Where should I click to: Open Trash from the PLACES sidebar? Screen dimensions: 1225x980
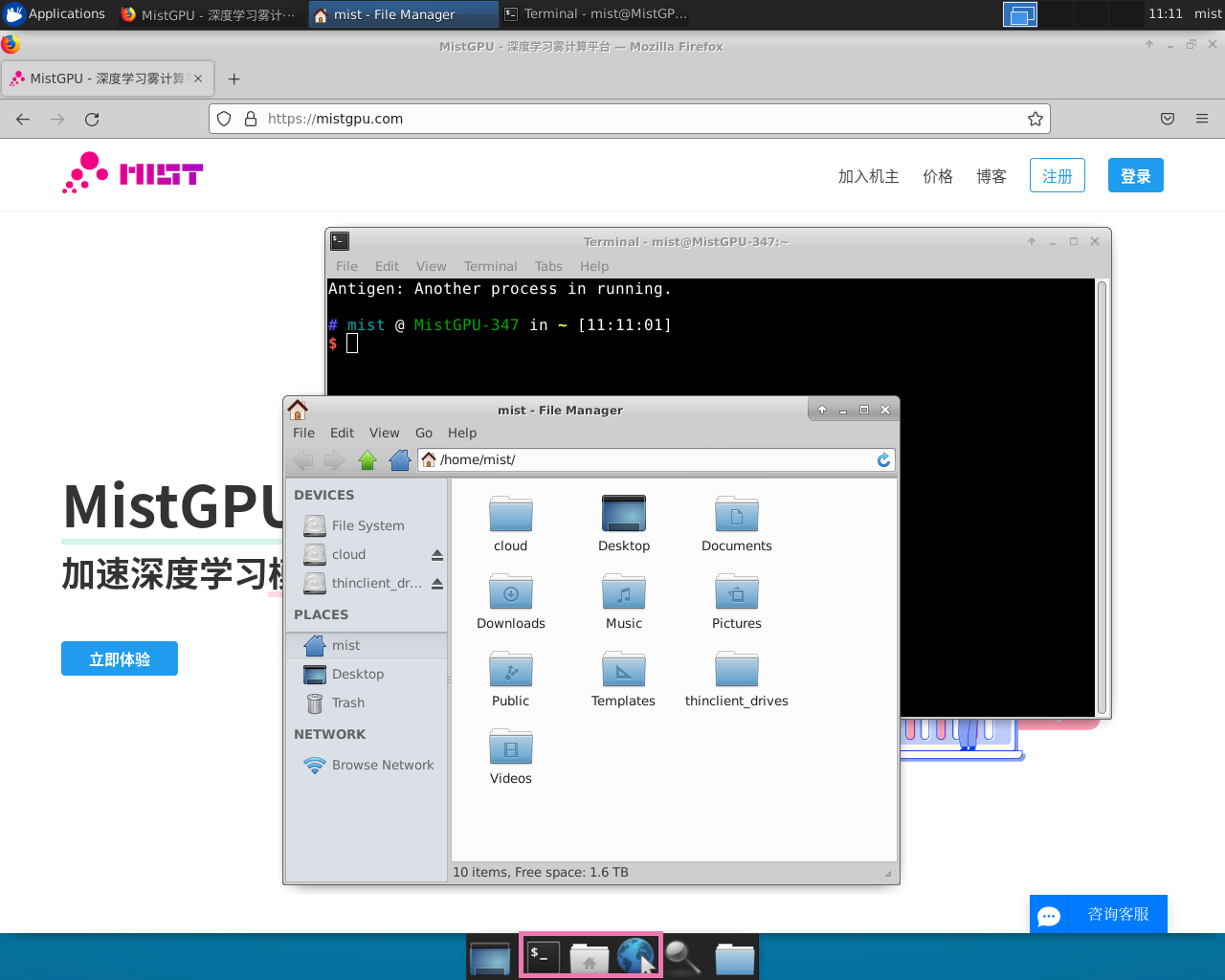[x=345, y=702]
